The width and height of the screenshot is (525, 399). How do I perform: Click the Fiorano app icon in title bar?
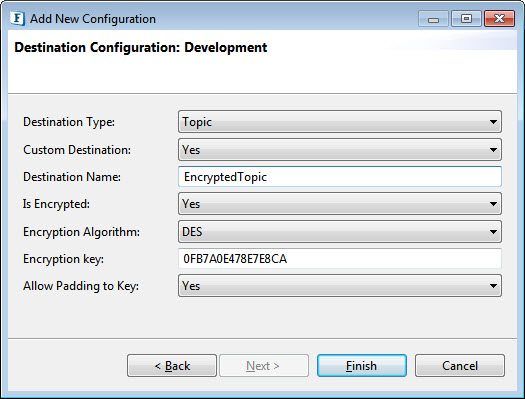[x=17, y=18]
